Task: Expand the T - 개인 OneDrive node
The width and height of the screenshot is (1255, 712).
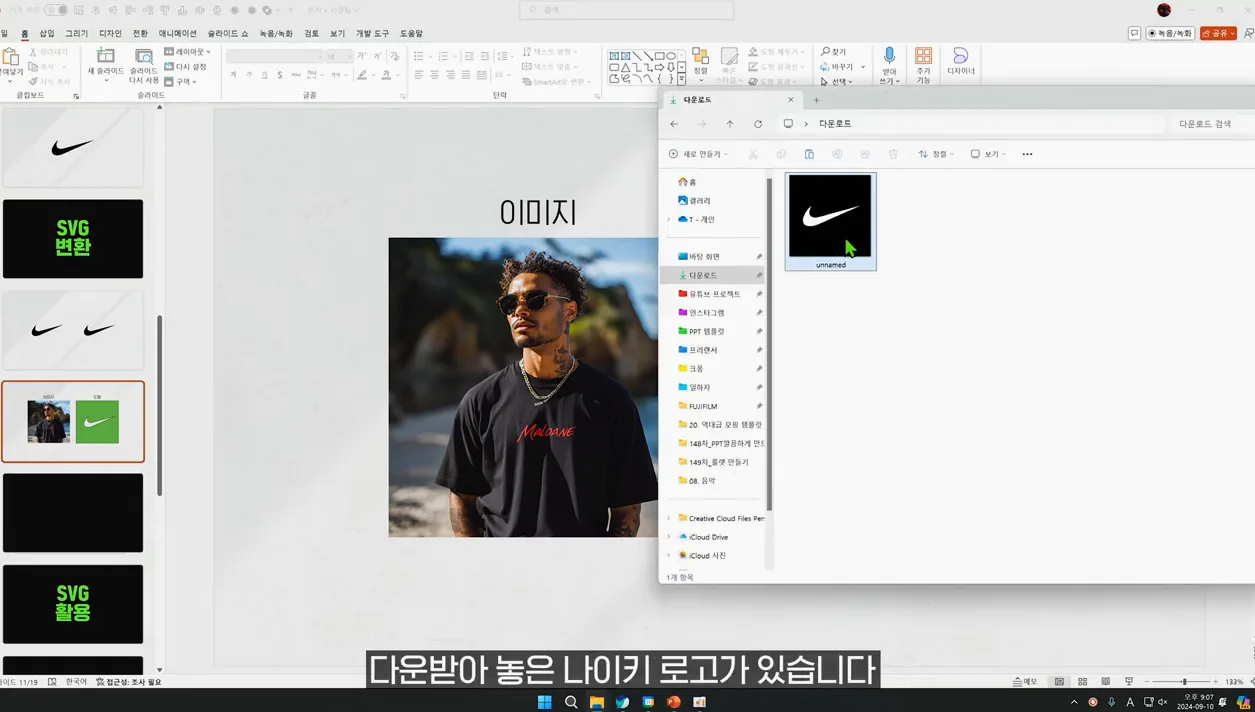Action: click(669, 220)
